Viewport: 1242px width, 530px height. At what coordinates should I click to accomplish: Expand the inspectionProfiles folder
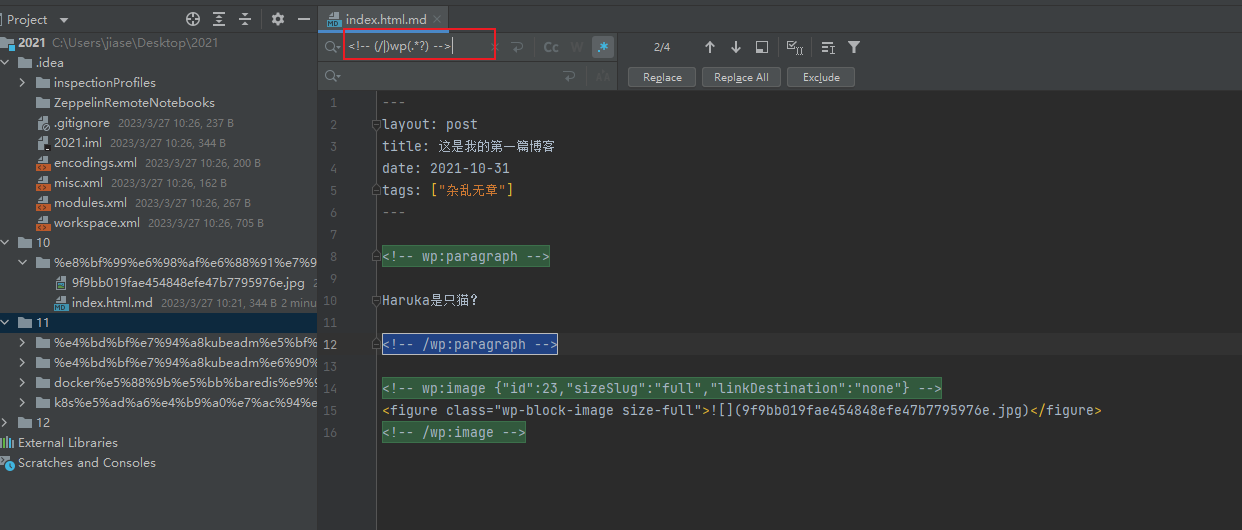click(22, 83)
